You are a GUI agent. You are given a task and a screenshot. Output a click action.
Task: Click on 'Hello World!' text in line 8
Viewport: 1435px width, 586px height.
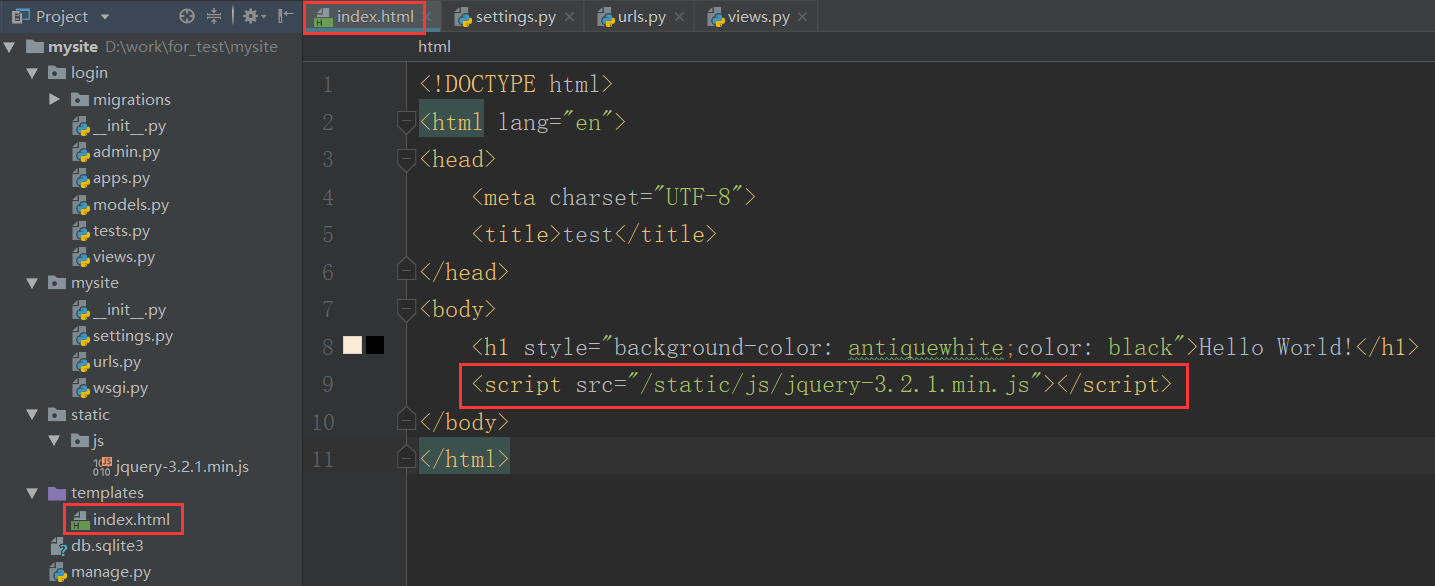click(1276, 347)
